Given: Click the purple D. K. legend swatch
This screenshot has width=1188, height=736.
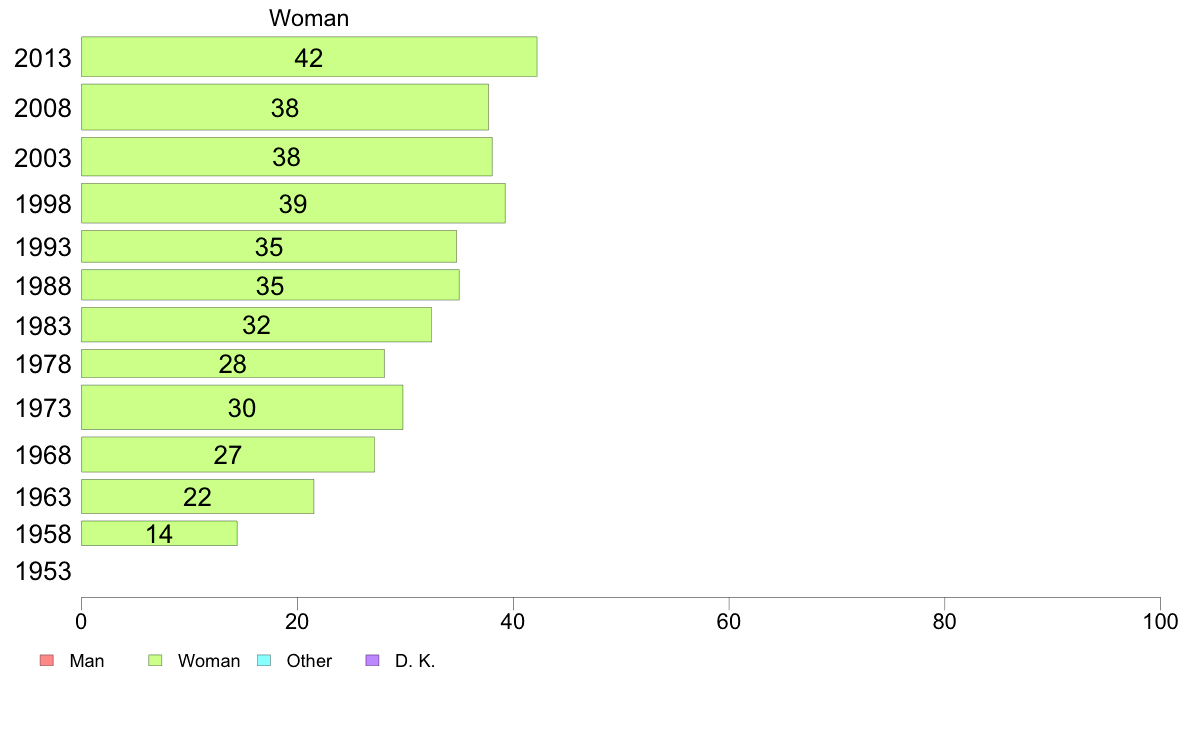Looking at the screenshot, I should point(372,660).
